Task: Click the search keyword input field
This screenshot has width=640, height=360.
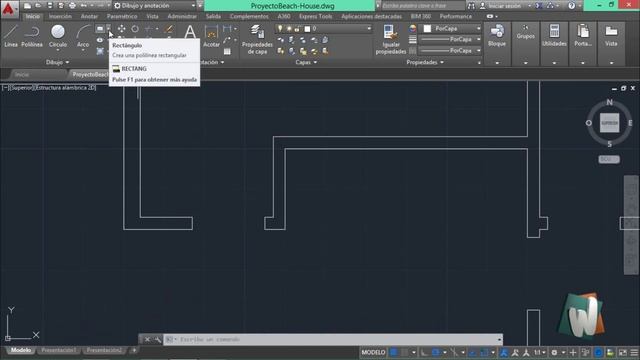Action: click(423, 6)
